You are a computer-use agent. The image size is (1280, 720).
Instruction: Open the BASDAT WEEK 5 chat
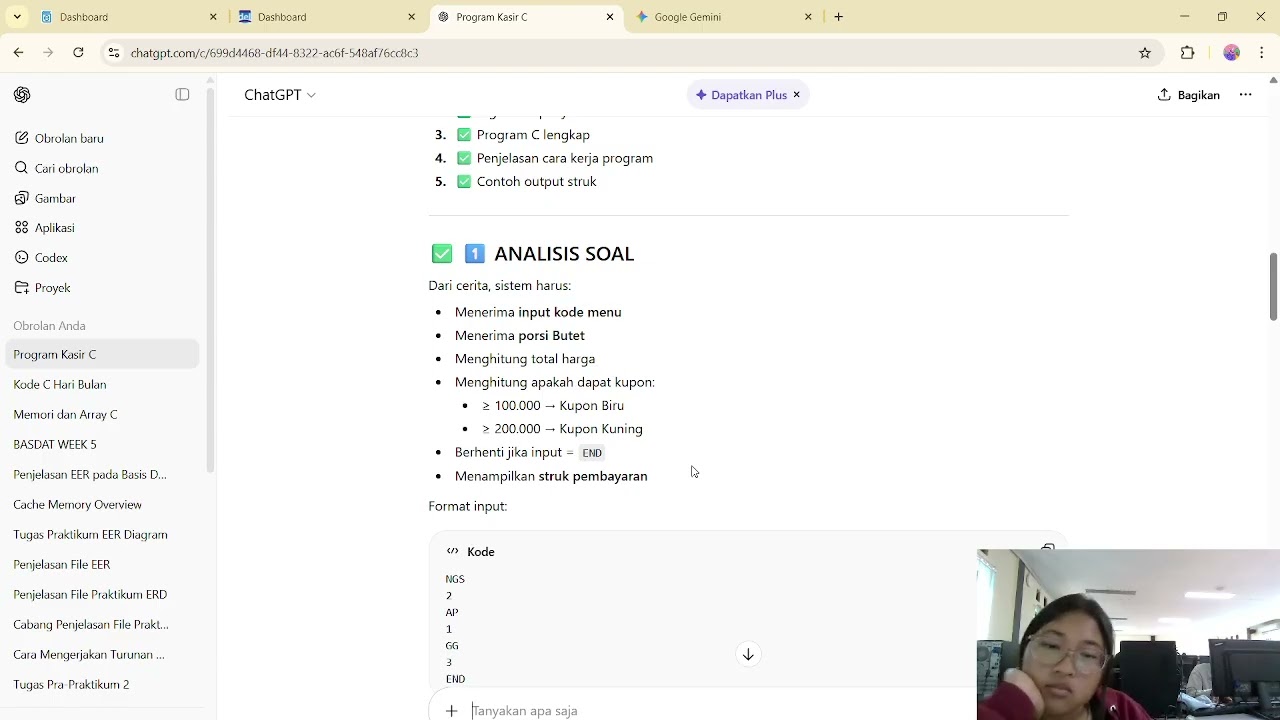103,444
